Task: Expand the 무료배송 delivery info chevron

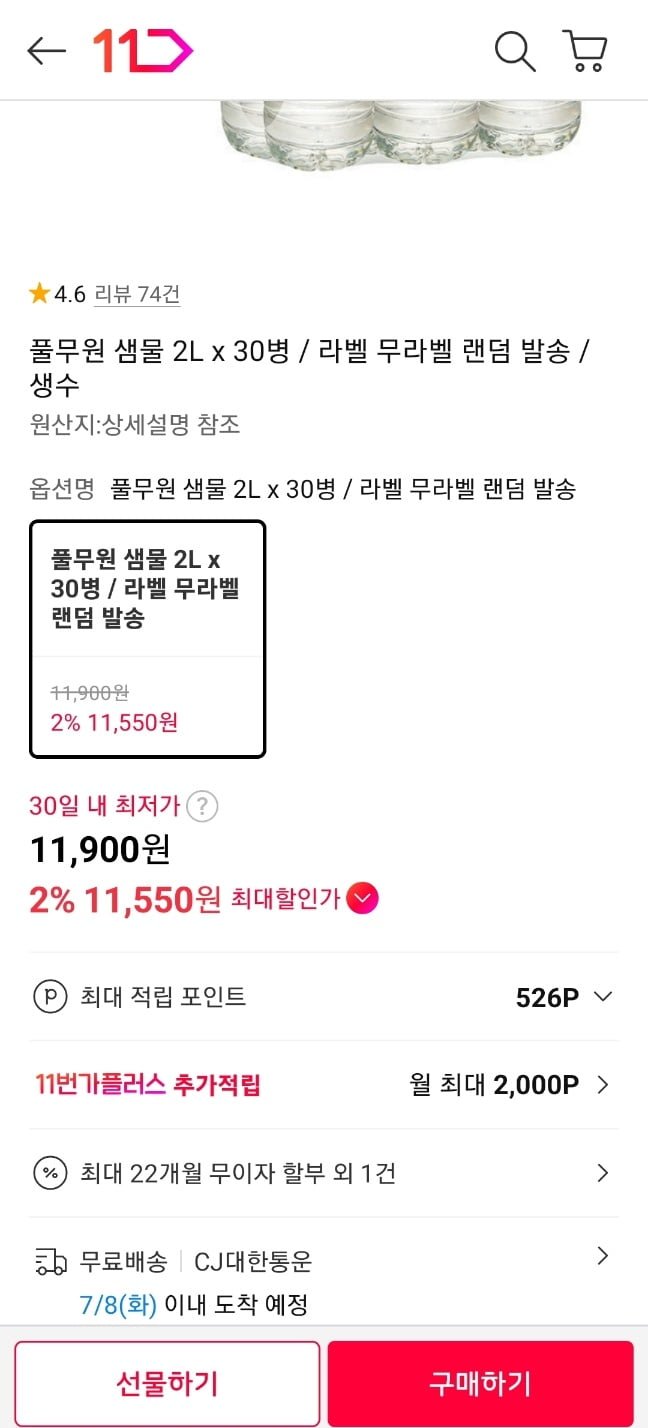Action: click(x=602, y=1256)
